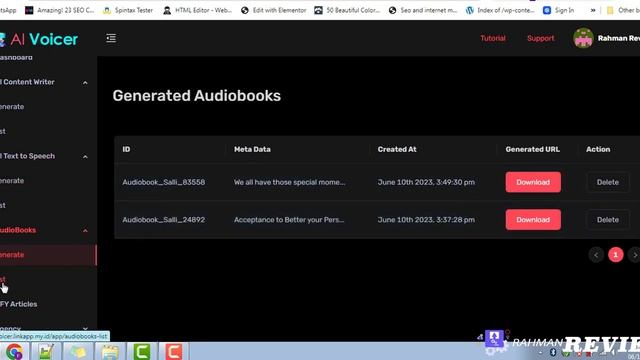This screenshot has width=640, height=360.
Task: Show more bookmarks overflow chevron
Action: point(593,10)
